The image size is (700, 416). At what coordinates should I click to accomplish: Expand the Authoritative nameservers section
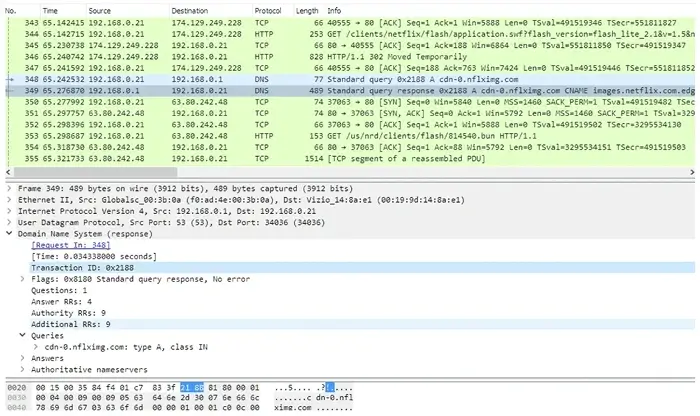pyautogui.click(x=22, y=370)
